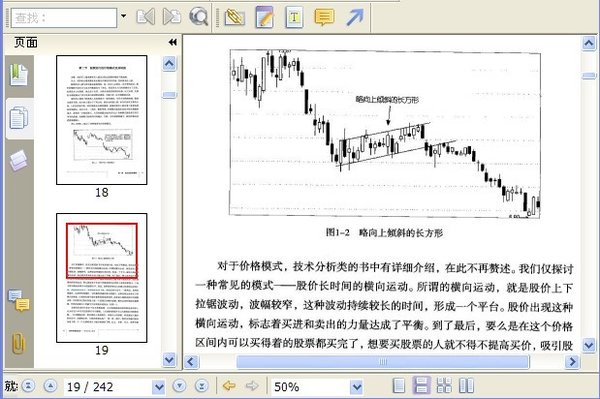Screen dimensions: 600x399
Task: Click the thumbnail panel scrollbar handle
Action: (x=169, y=95)
